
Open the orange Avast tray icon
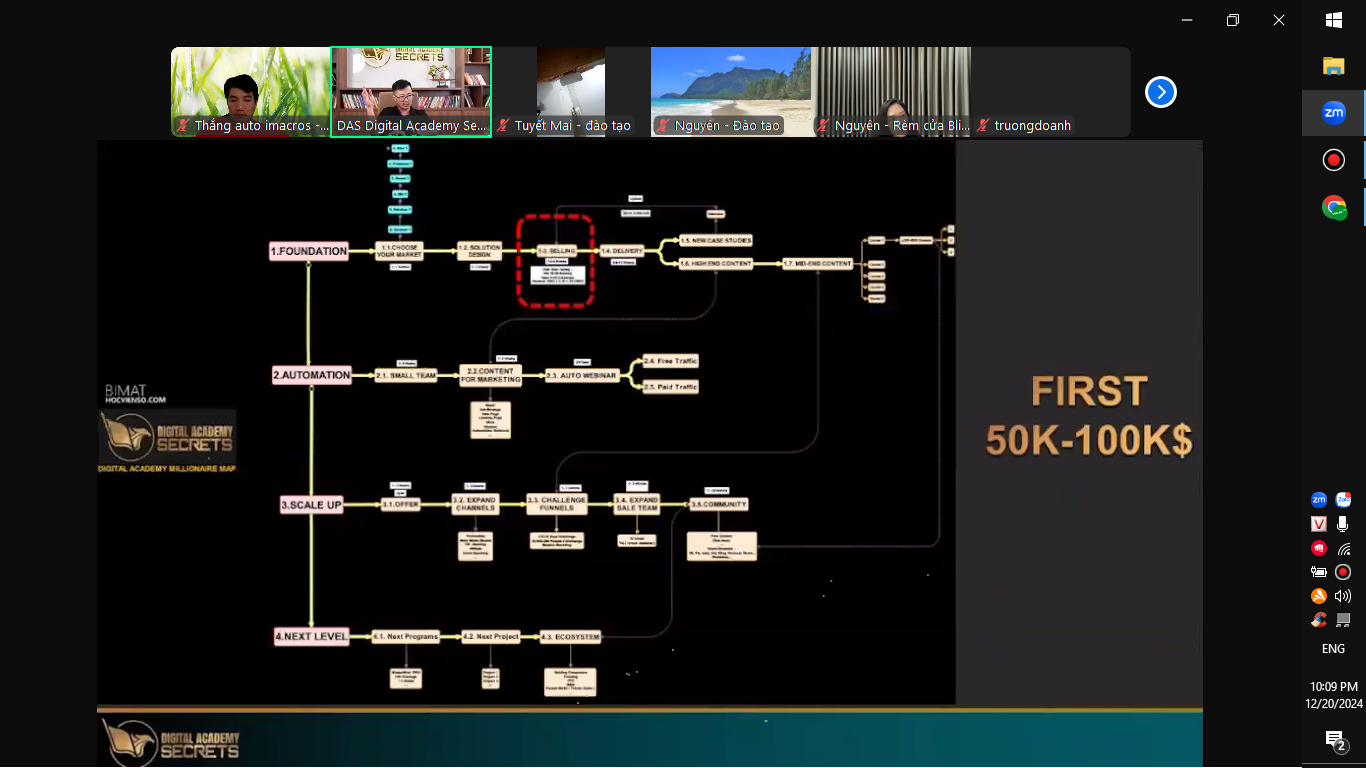[x=1319, y=596]
